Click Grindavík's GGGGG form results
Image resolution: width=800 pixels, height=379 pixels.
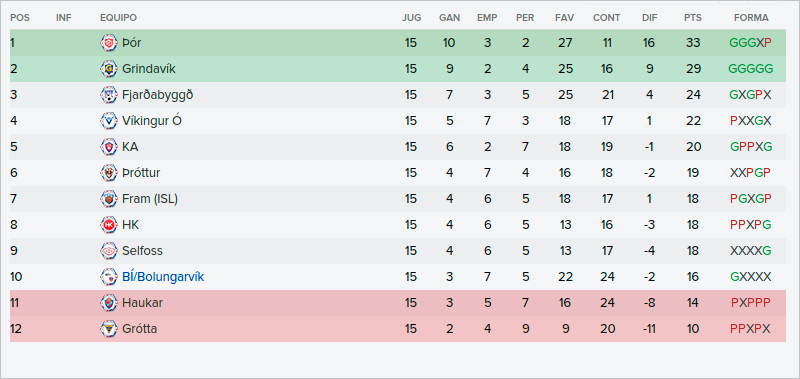tap(751, 69)
